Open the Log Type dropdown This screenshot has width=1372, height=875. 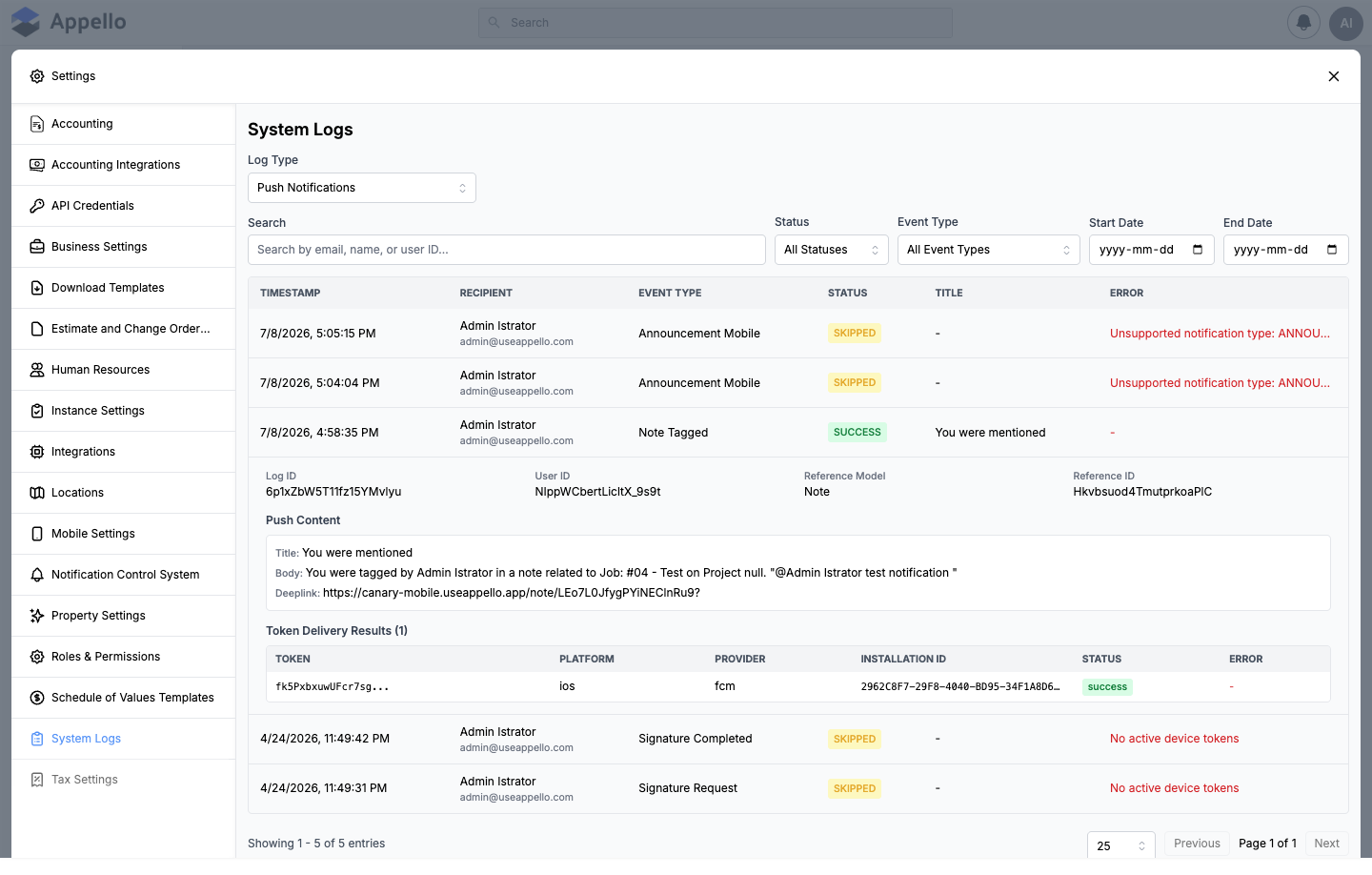point(362,188)
